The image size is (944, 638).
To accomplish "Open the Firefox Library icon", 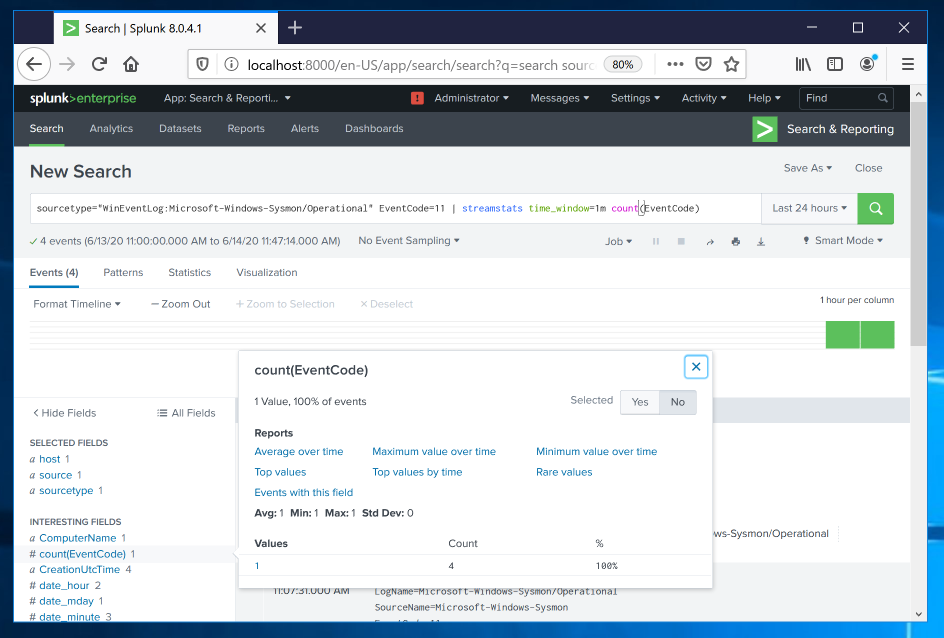I will [x=803, y=64].
